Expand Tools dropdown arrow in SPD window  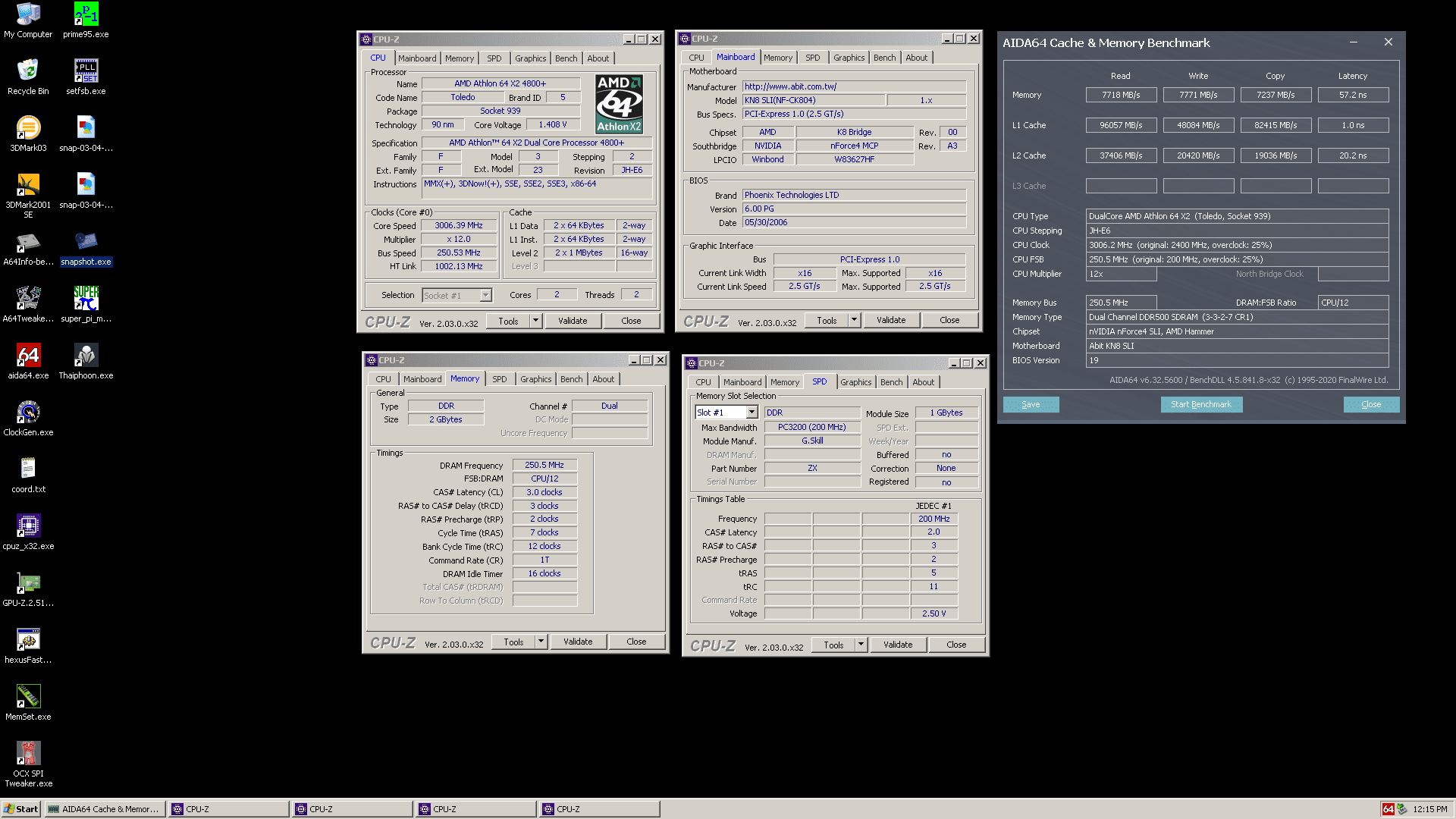pyautogui.click(x=861, y=645)
